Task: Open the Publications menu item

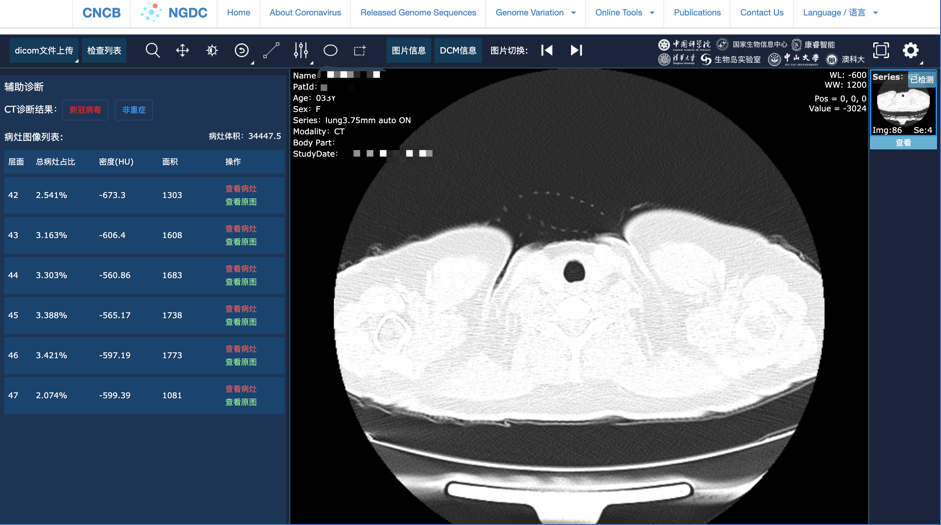Action: [697, 13]
